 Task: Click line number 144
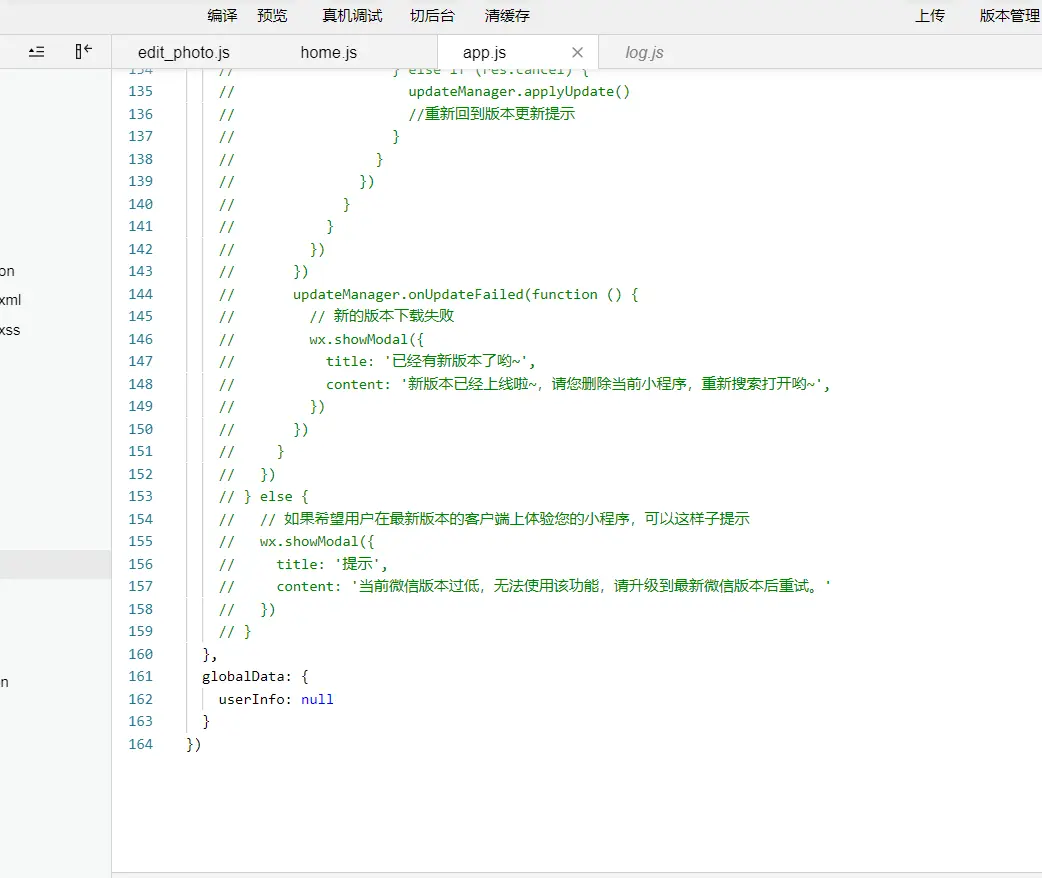[140, 294]
